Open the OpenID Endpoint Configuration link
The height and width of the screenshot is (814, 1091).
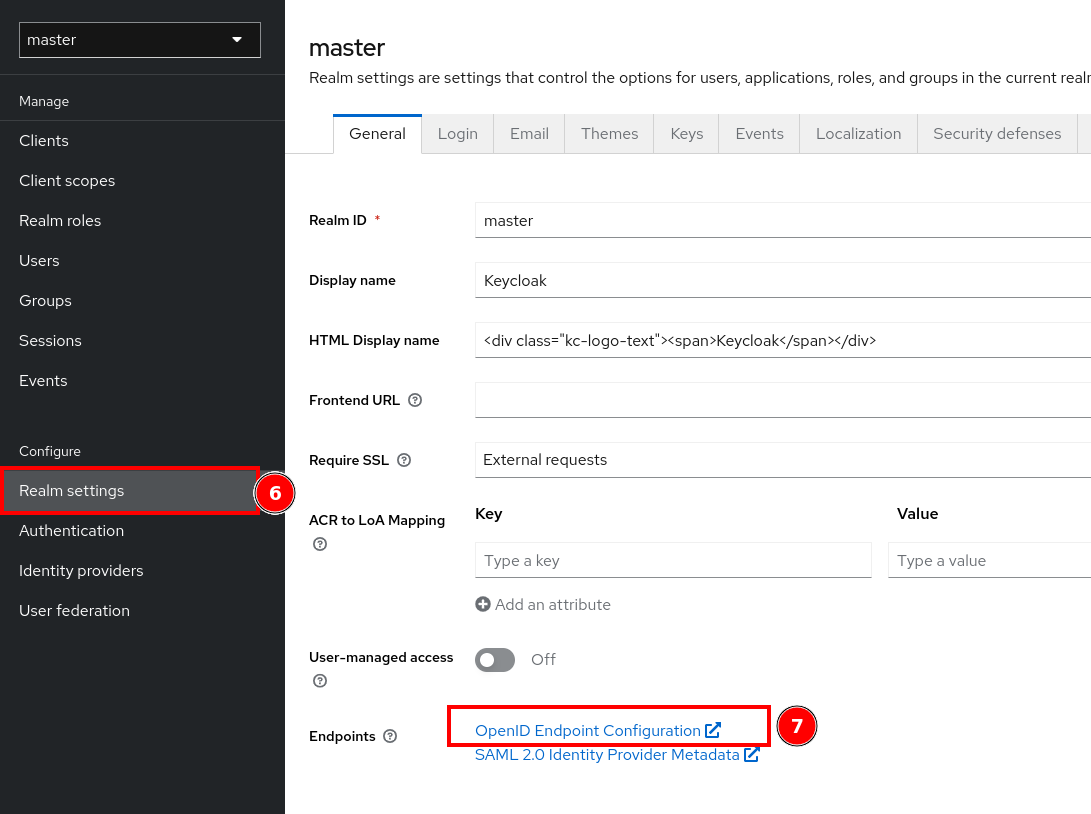(585, 730)
